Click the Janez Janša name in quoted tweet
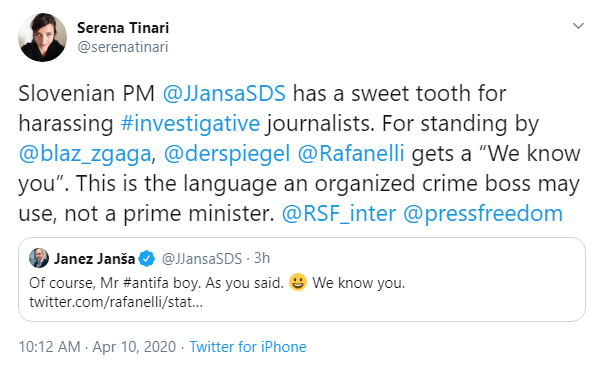The image size is (603, 372). click(94, 259)
